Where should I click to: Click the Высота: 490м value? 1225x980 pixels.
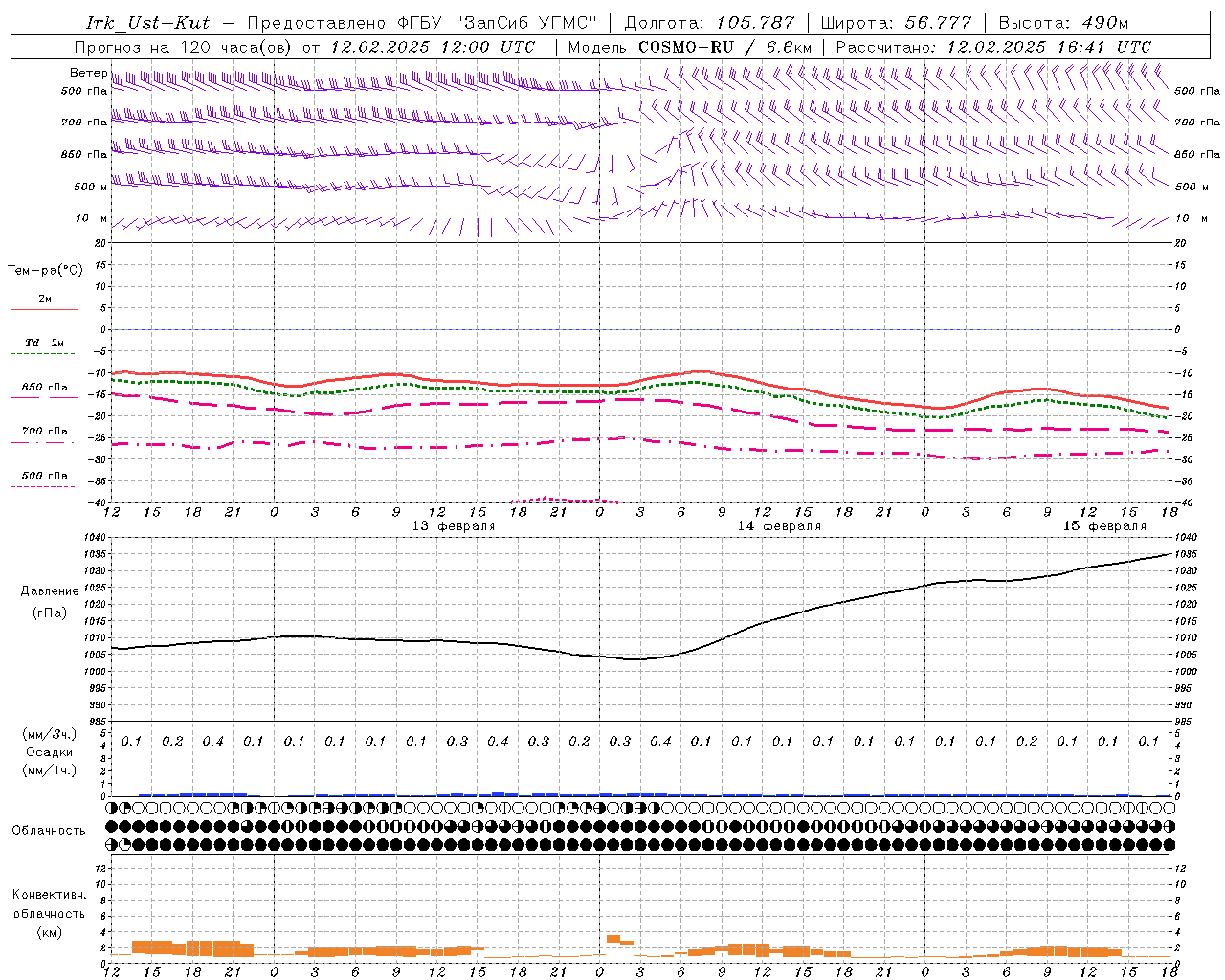(1063, 23)
